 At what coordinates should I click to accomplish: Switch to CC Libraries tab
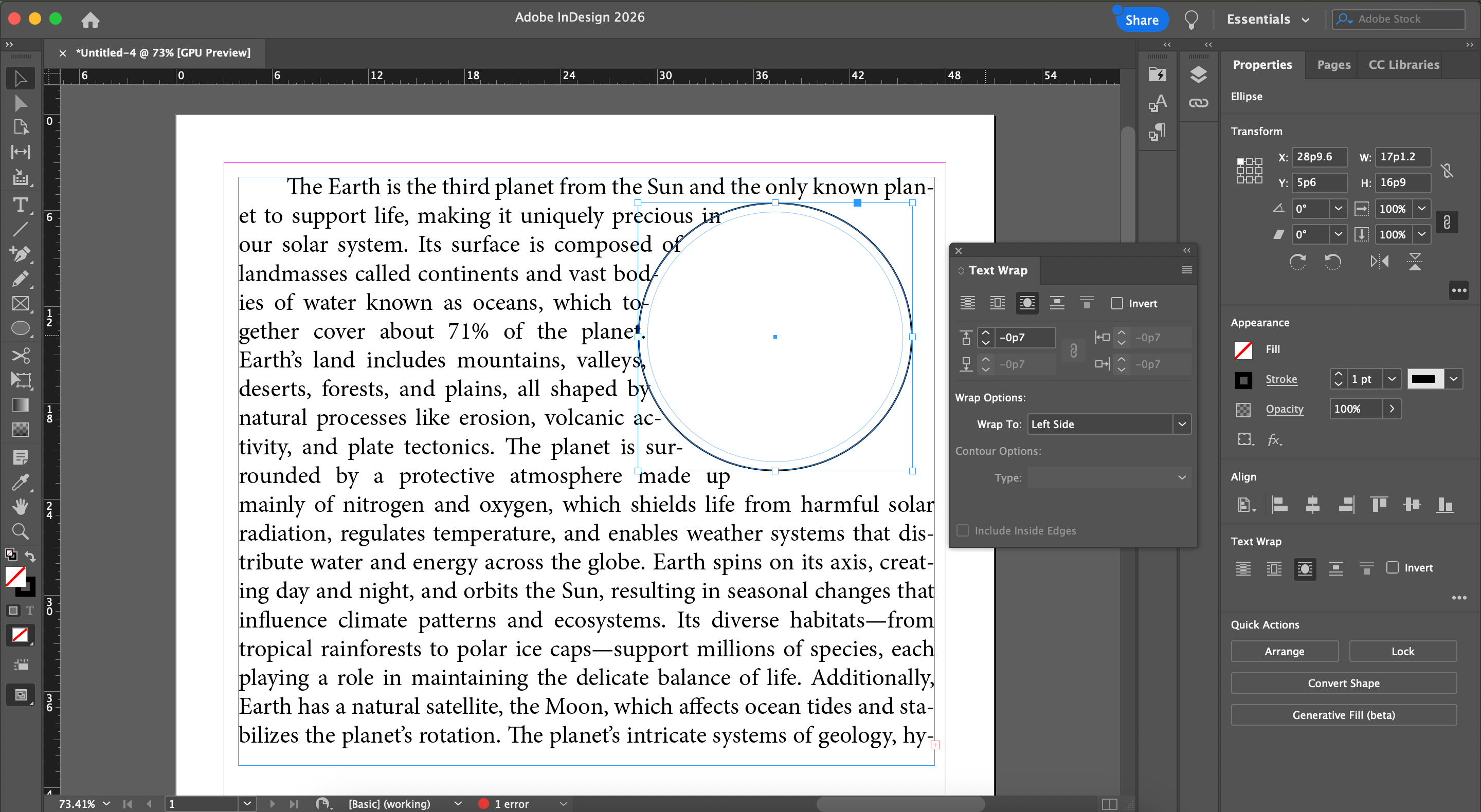click(1403, 64)
